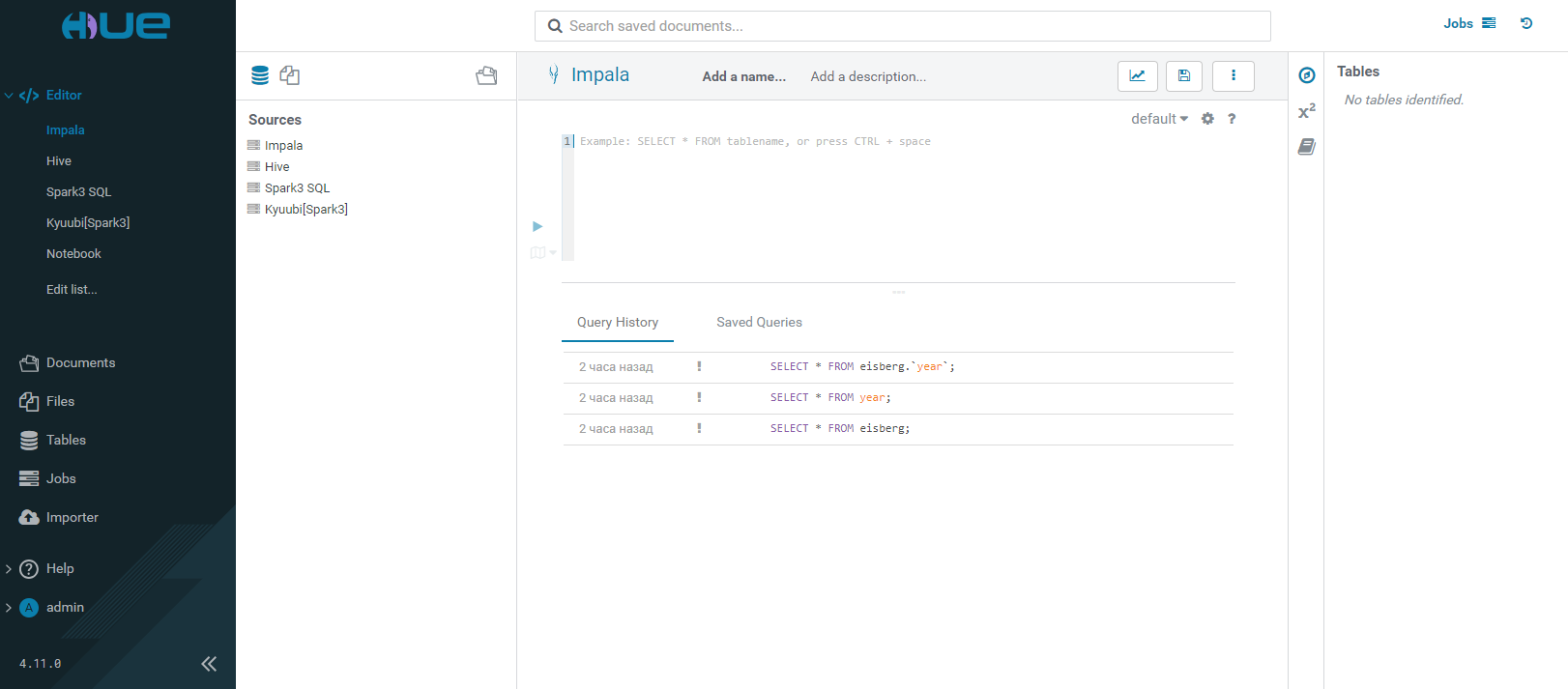1568x689 pixels.
Task: Open documents panel icon beside the sources icons
Action: pos(486,75)
